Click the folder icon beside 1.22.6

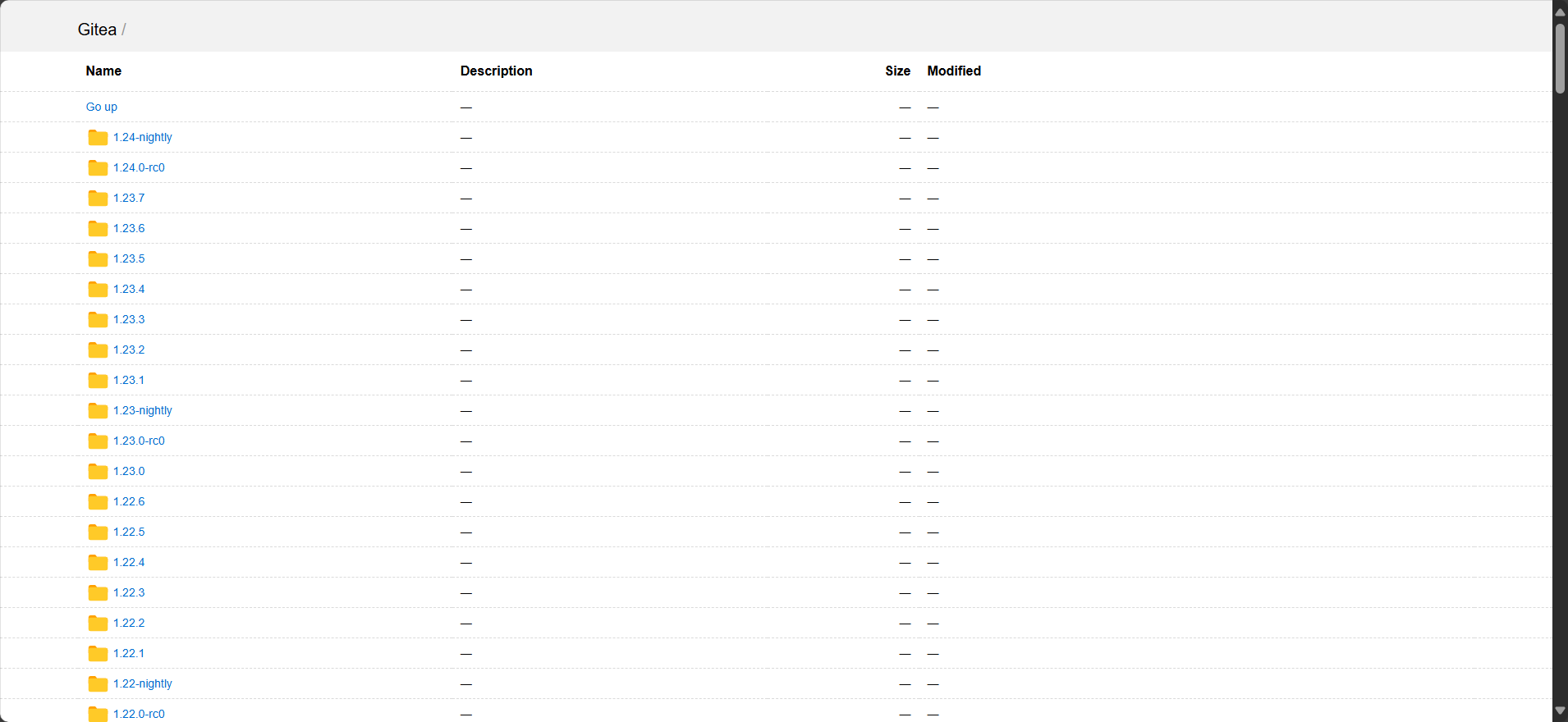pos(98,502)
